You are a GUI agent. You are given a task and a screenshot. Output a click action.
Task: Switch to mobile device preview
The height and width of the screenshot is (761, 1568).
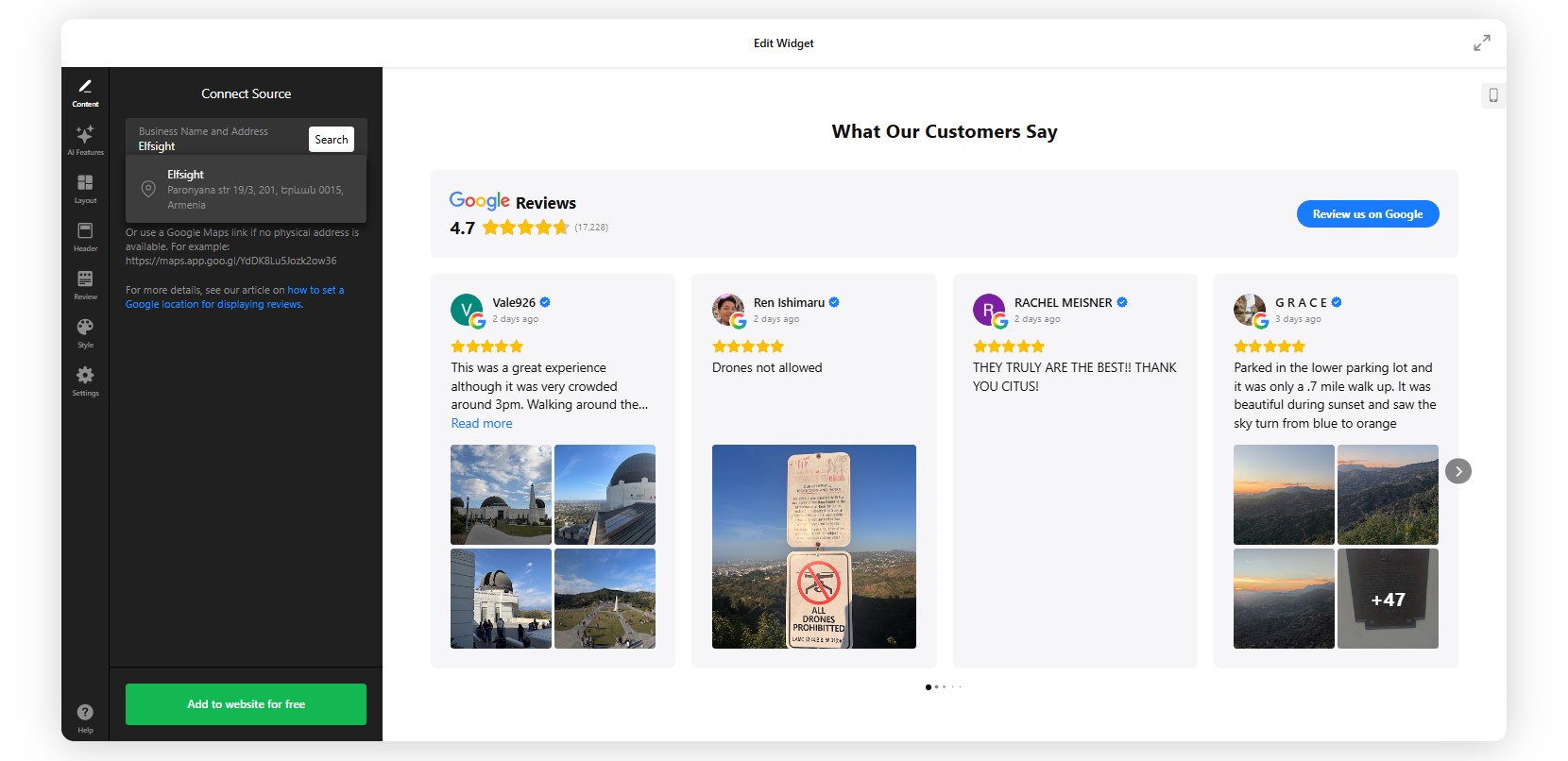point(1493,94)
